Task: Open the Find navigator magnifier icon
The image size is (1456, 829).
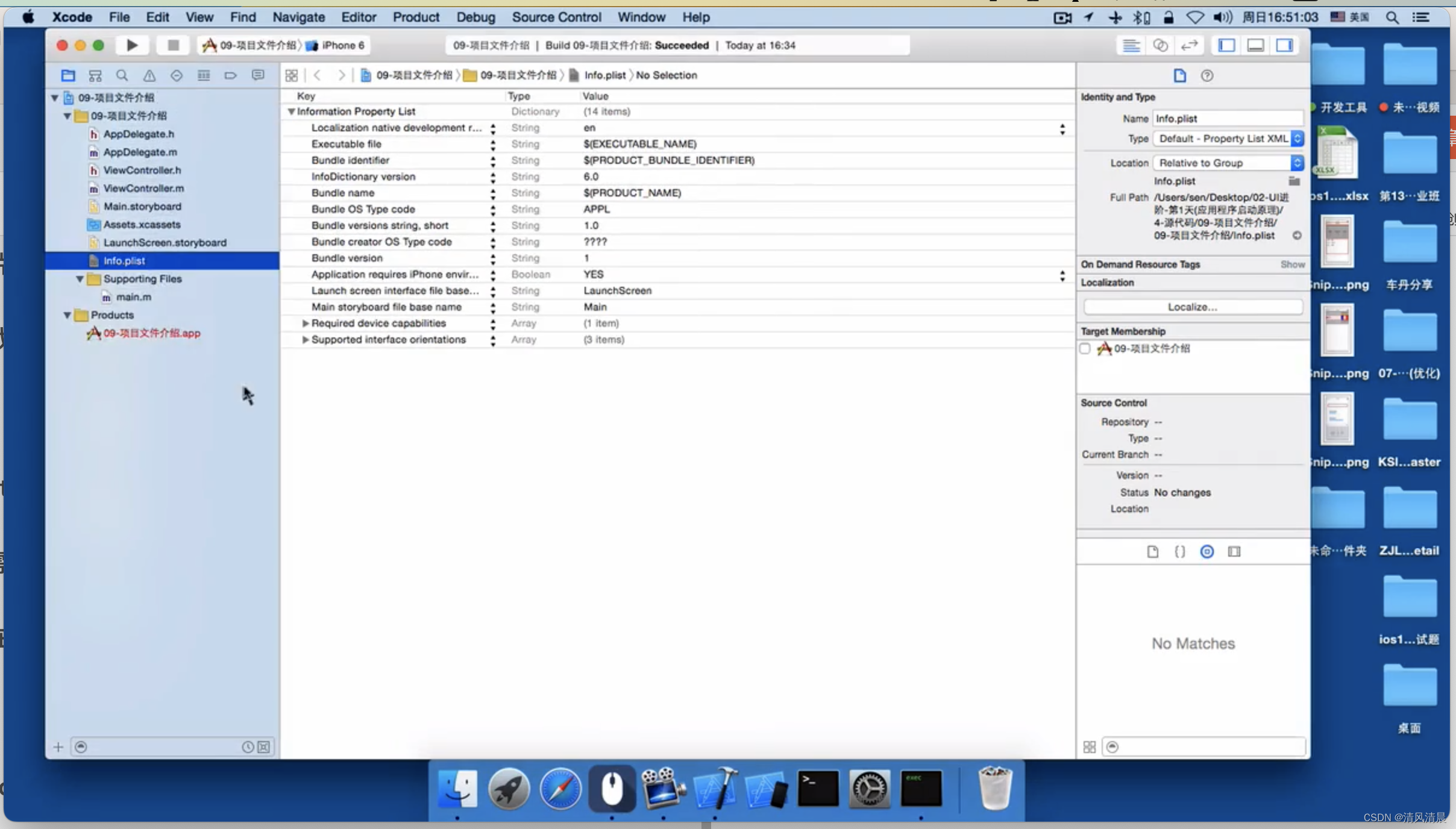Action: (x=122, y=75)
